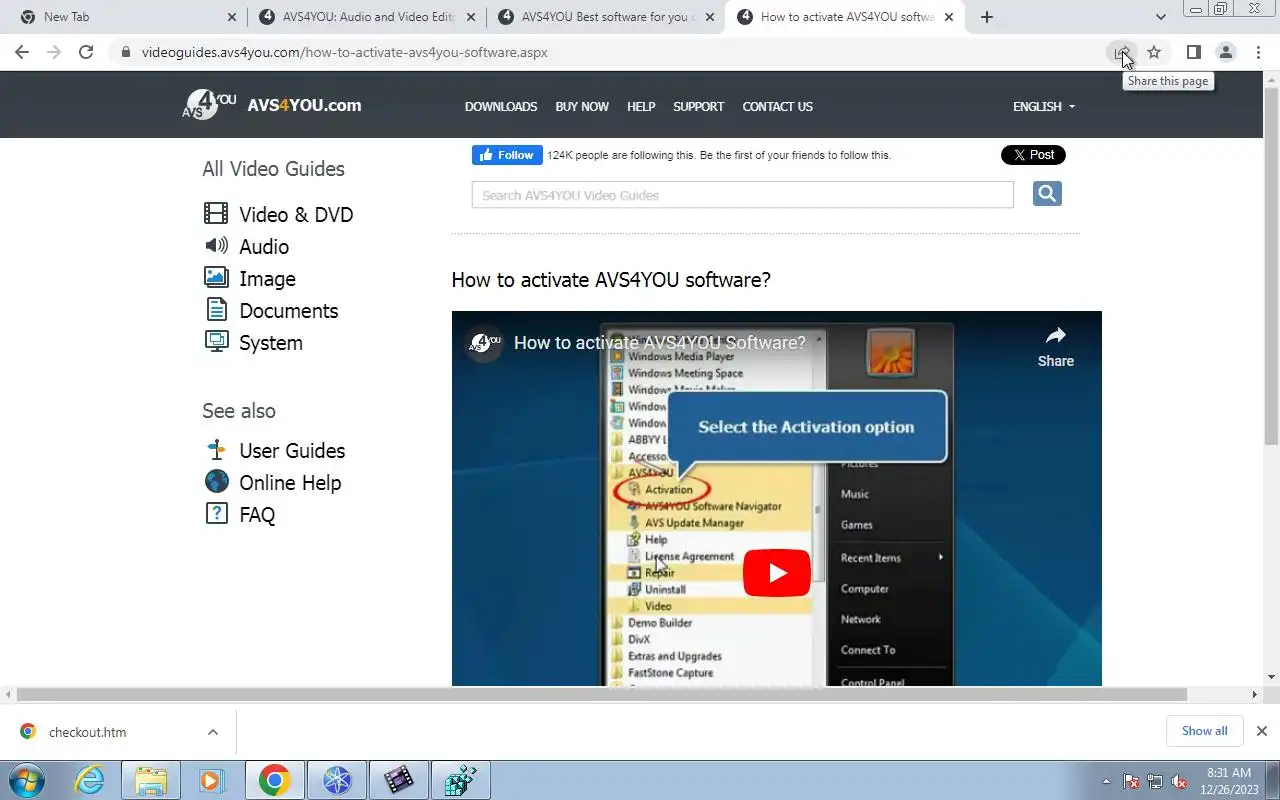Open the Documents guides category
Screen dimensions: 1280x800
[288, 310]
